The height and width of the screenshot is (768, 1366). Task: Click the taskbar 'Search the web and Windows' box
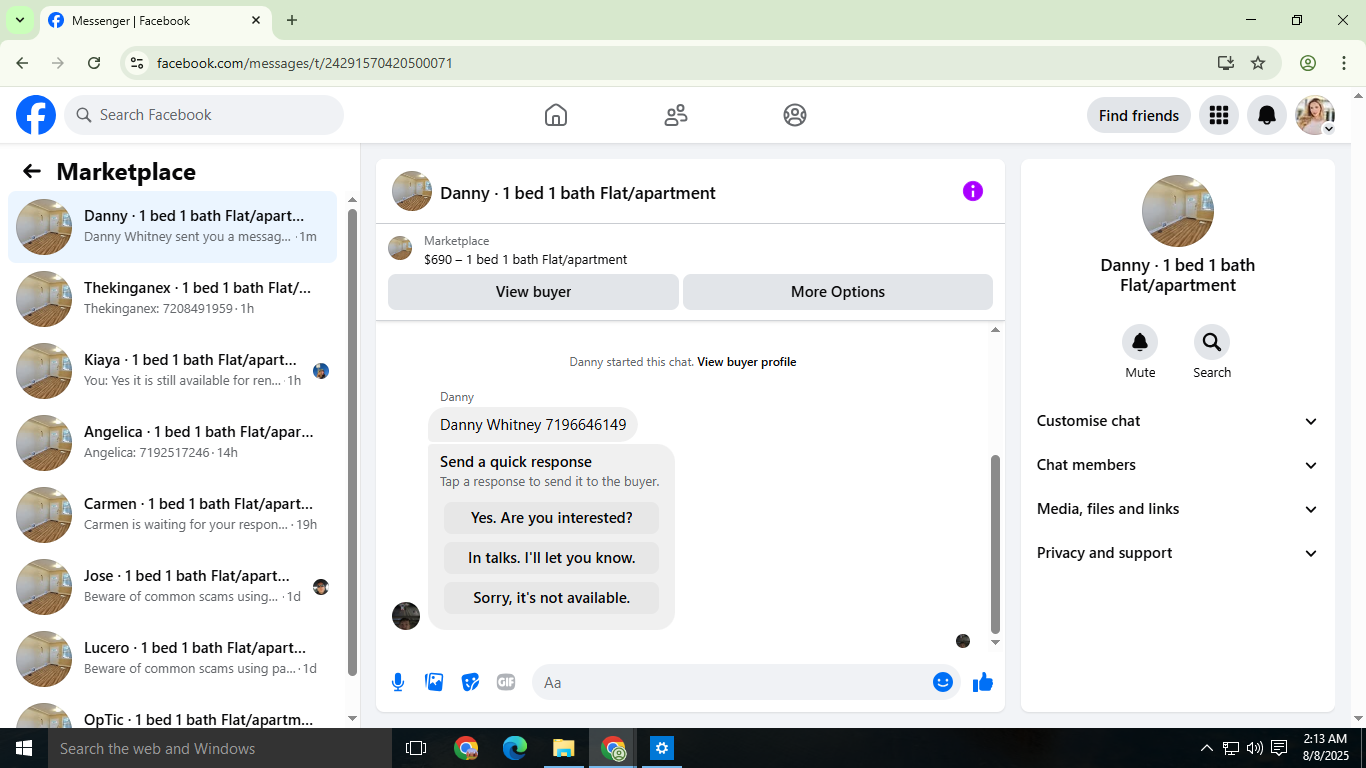(x=220, y=748)
